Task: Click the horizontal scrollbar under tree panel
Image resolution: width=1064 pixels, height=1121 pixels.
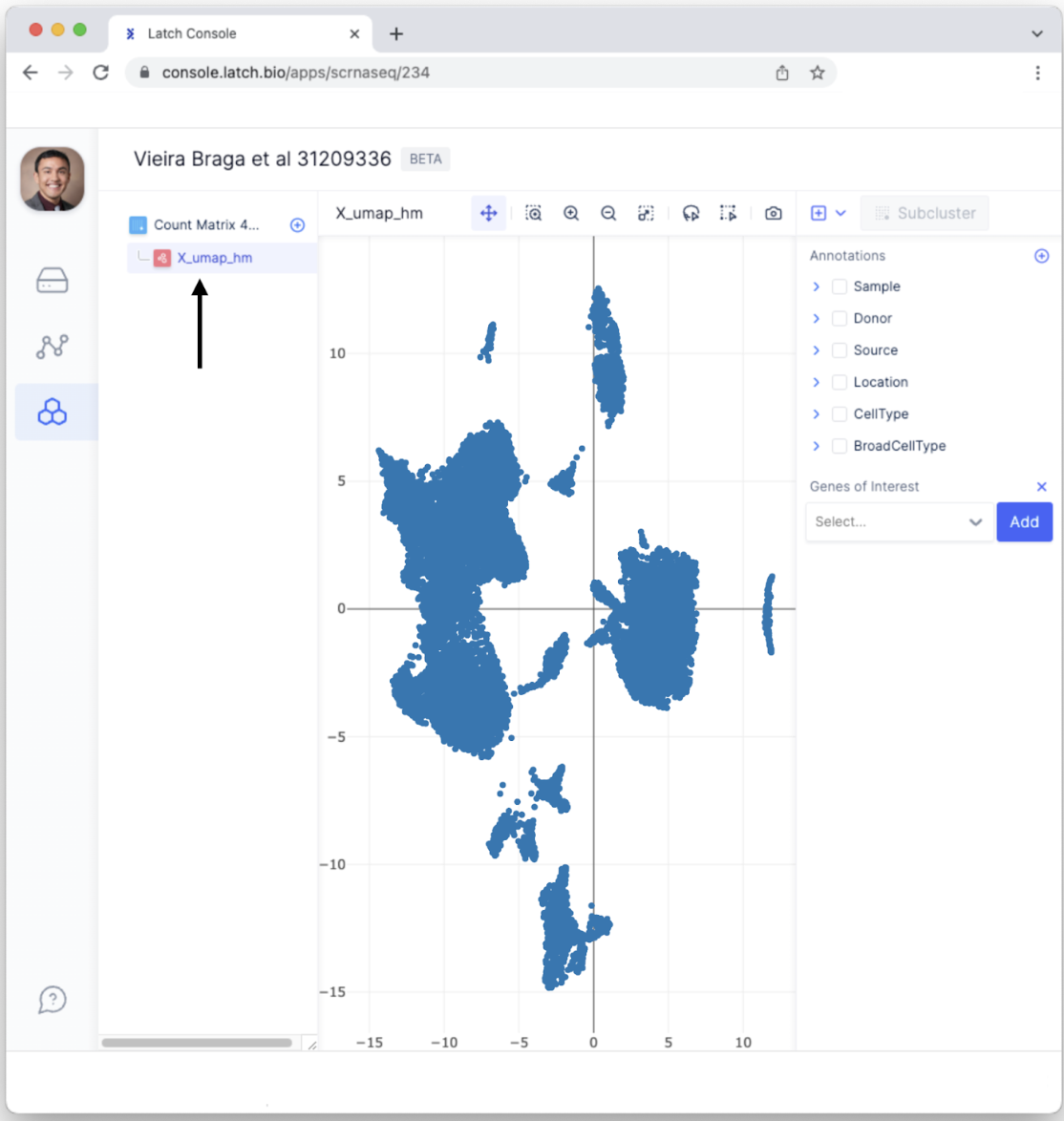Action: (197, 1043)
